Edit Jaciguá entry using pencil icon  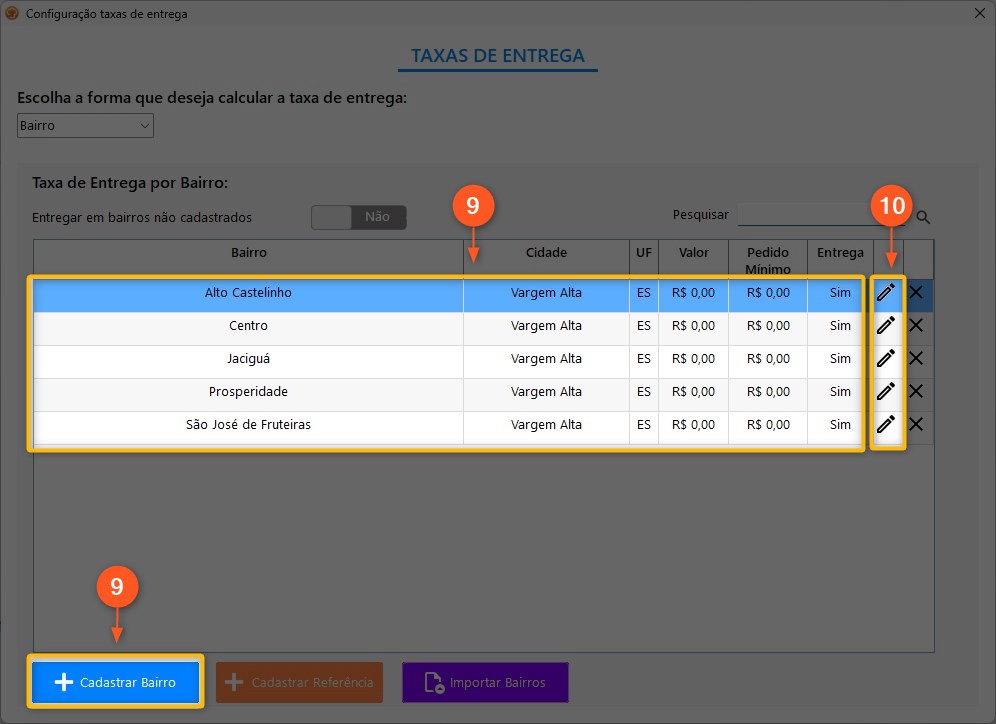[886, 358]
